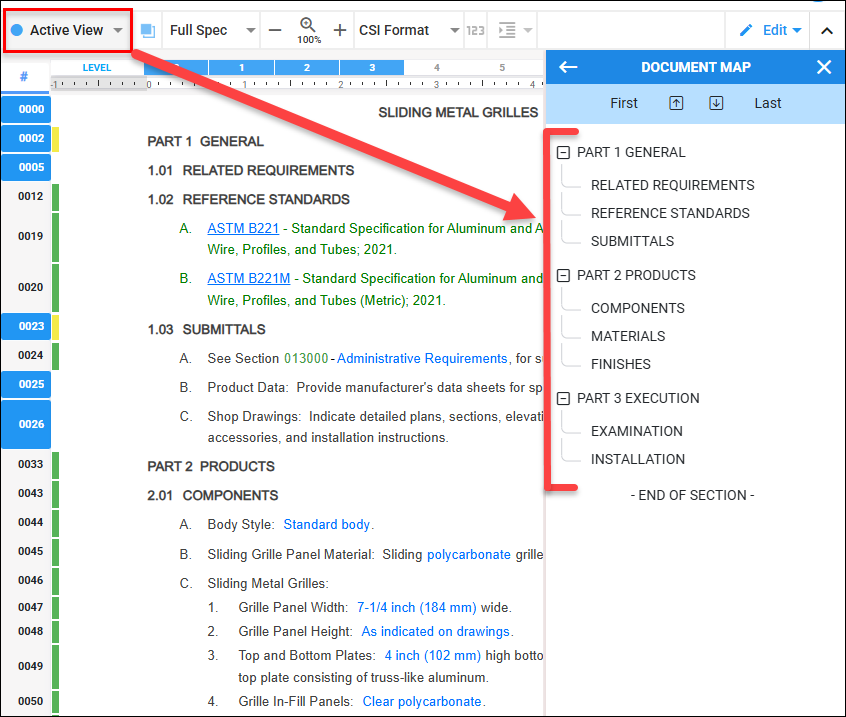Click the move down arrow icon
The image size is (846, 717).
716,103
